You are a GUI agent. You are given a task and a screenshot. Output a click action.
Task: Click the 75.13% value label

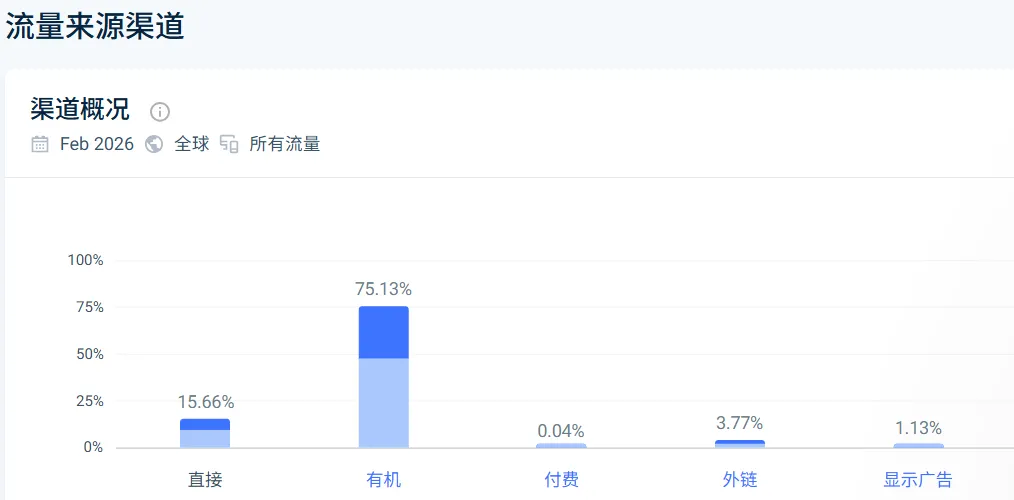[383, 289]
